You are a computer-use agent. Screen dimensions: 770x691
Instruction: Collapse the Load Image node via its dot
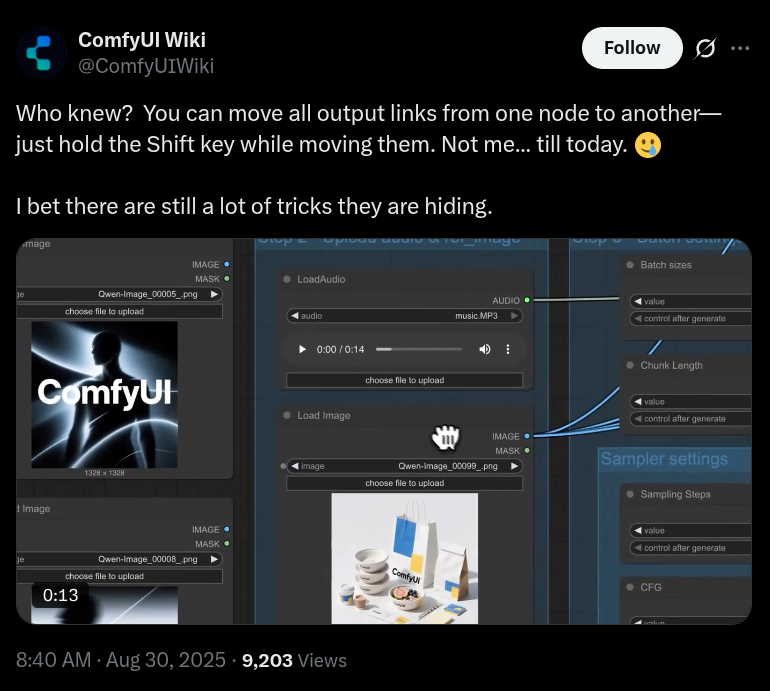pyautogui.click(x=287, y=415)
